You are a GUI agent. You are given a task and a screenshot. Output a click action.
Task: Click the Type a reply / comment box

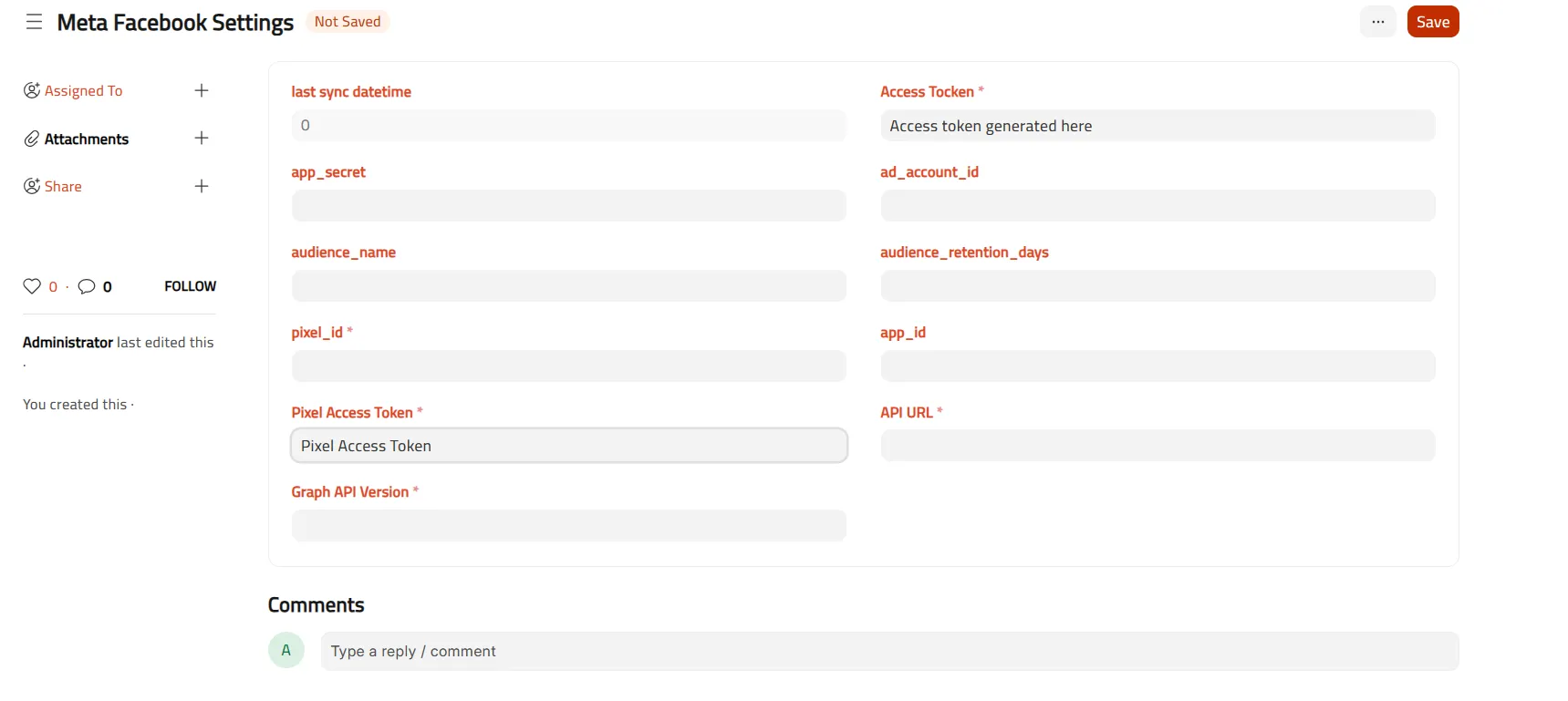pos(889,651)
